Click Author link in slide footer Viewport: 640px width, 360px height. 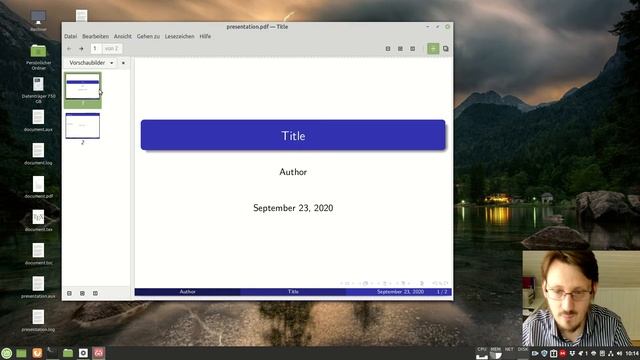click(188, 292)
